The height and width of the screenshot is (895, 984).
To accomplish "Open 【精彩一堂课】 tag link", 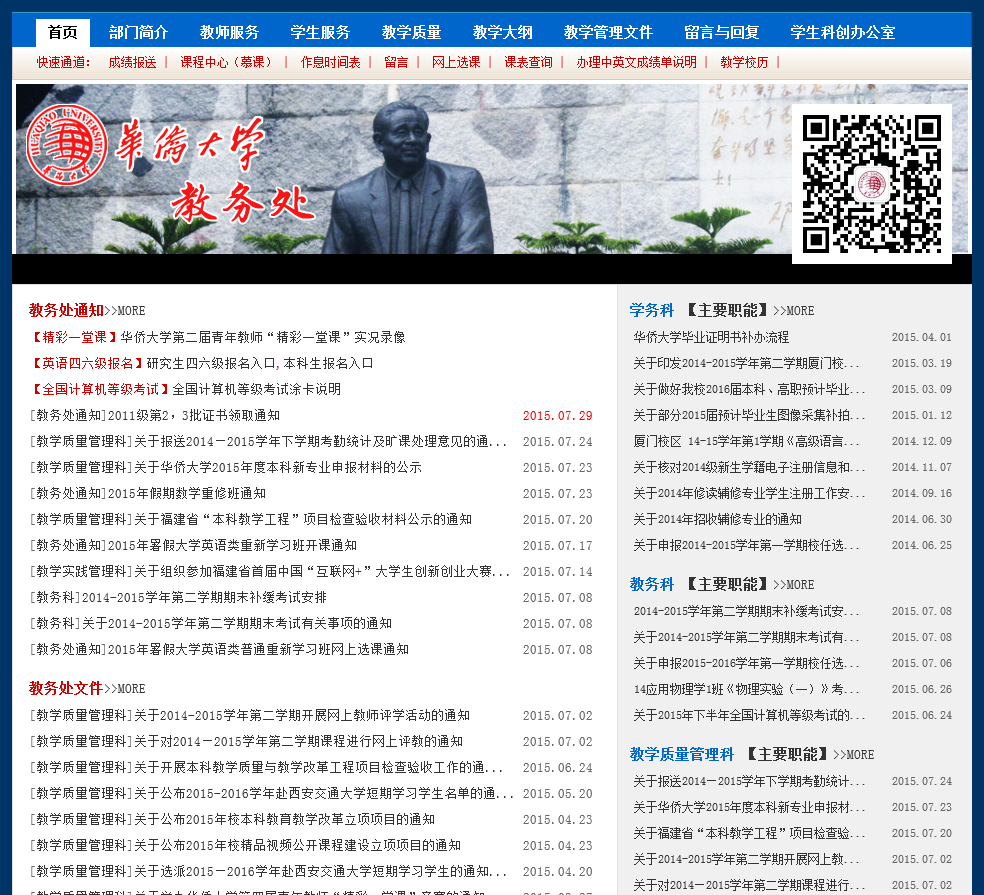I will click(x=74, y=338).
